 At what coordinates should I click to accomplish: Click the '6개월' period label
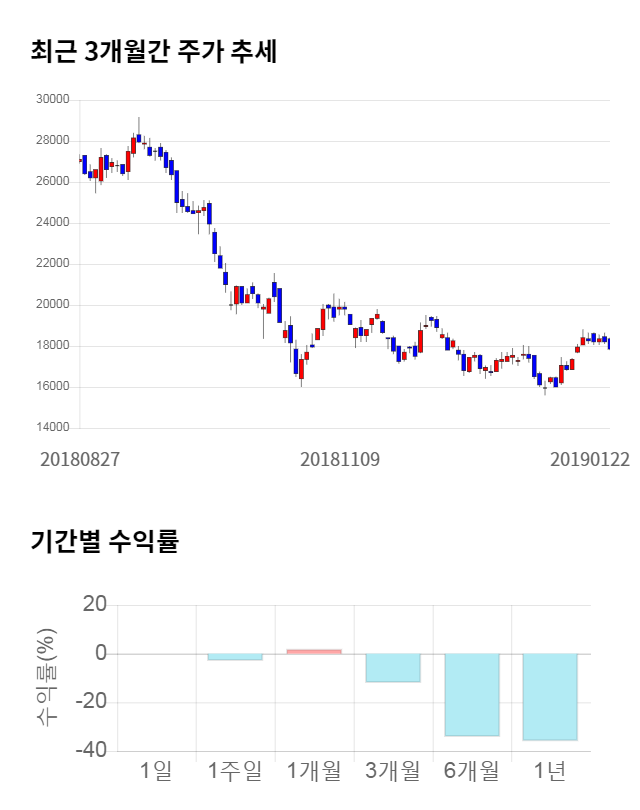coord(472,771)
